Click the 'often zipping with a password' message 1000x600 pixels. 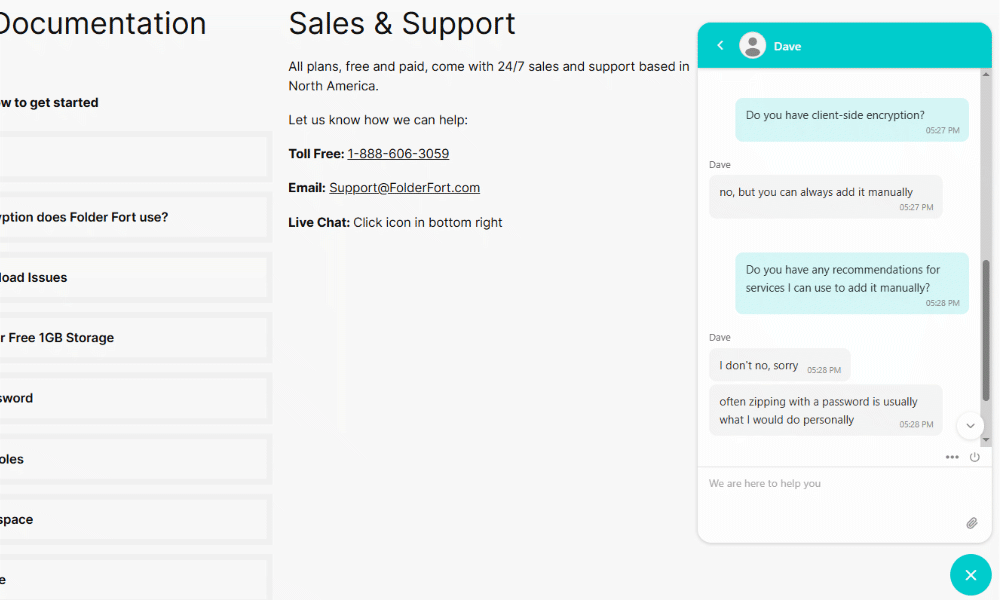[x=825, y=411]
